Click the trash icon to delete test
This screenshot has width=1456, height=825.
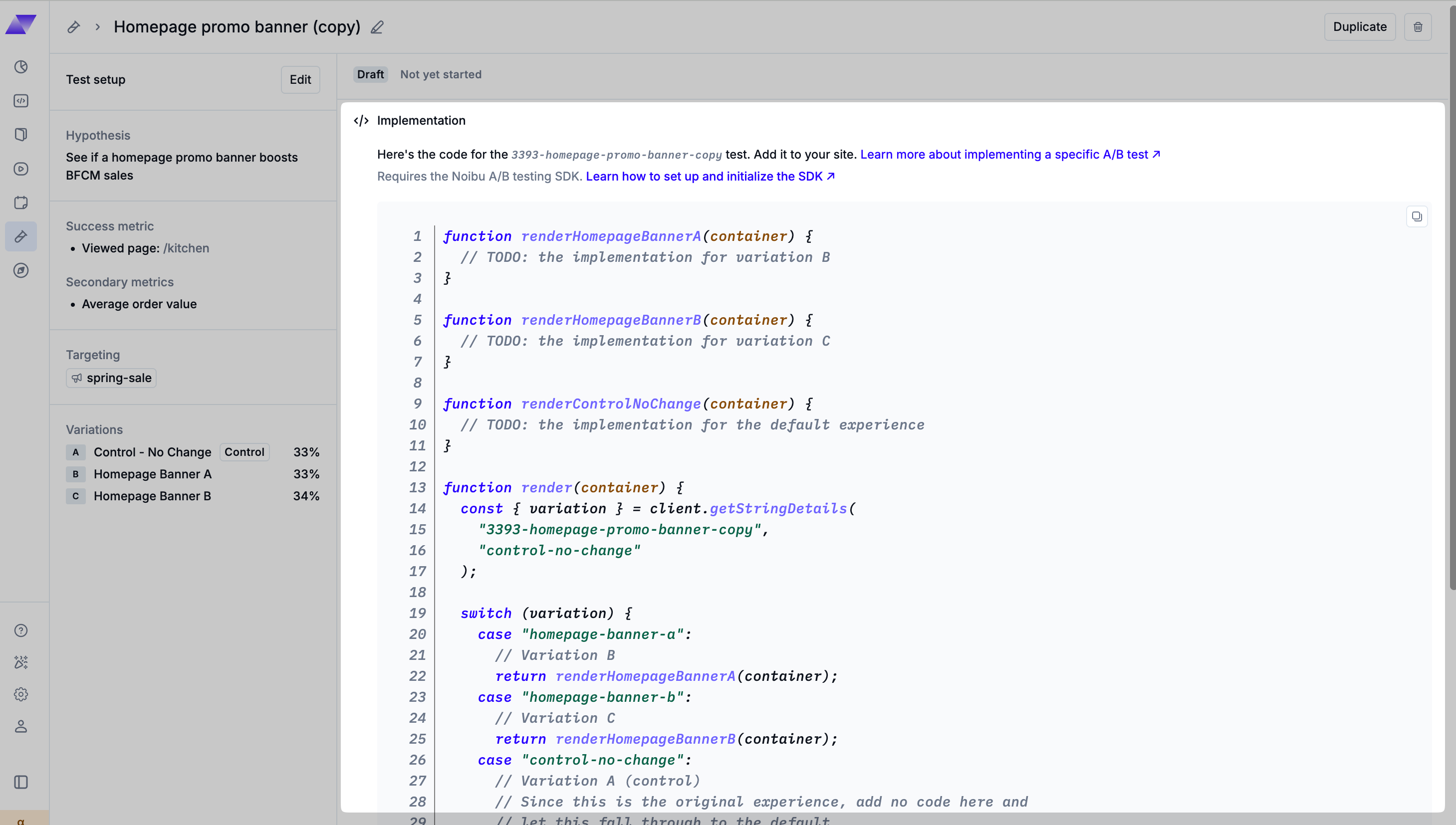point(1418,27)
